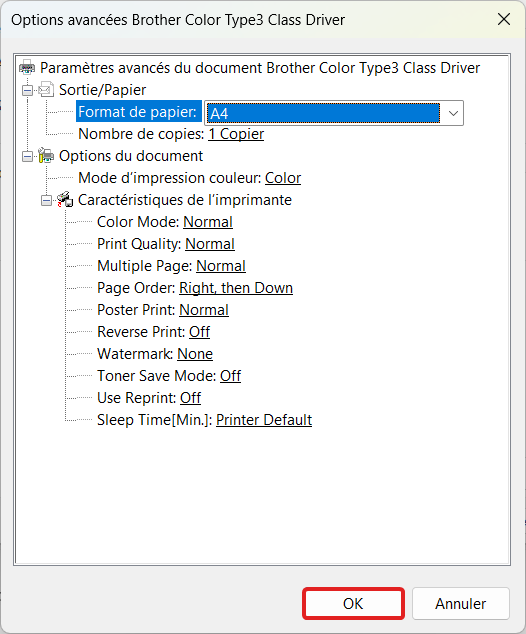The width and height of the screenshot is (526, 634).
Task: Toggle the Use Reprint Off setting
Action: point(190,397)
